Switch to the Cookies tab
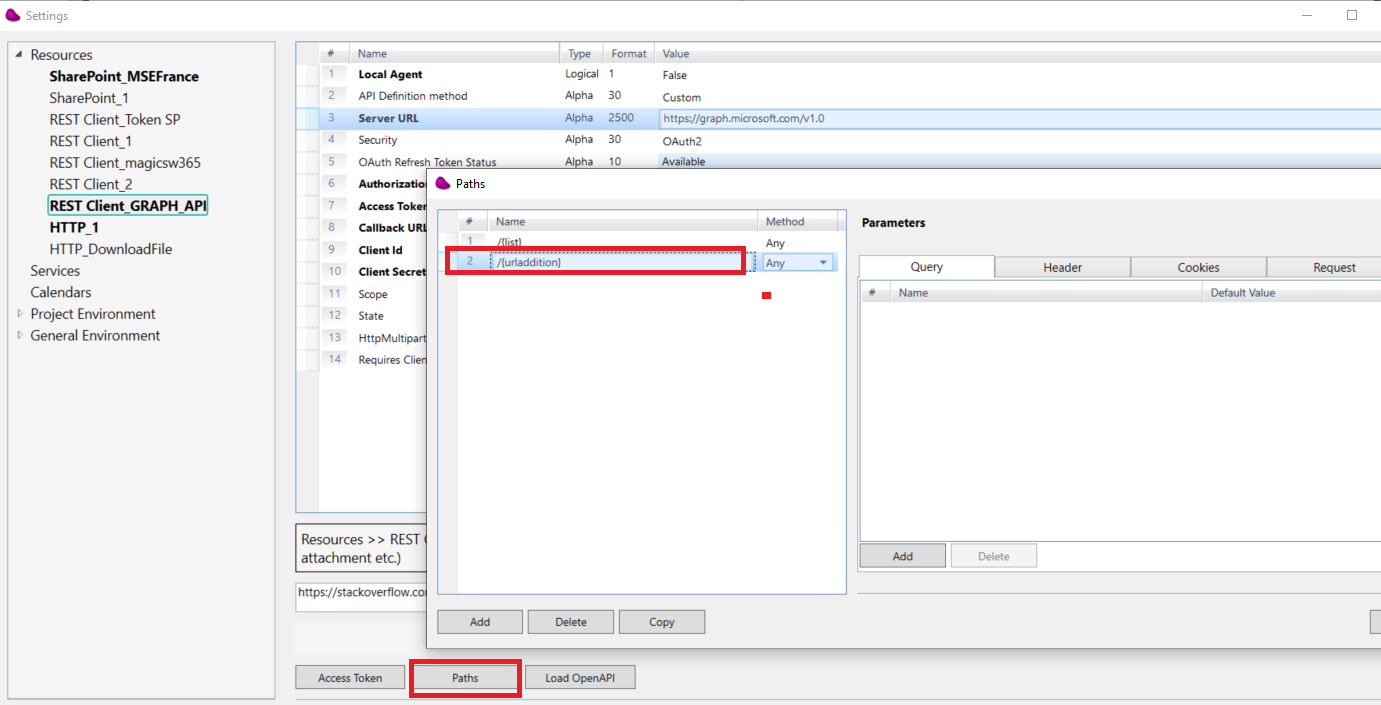The width and height of the screenshot is (1381, 705). [1197, 266]
